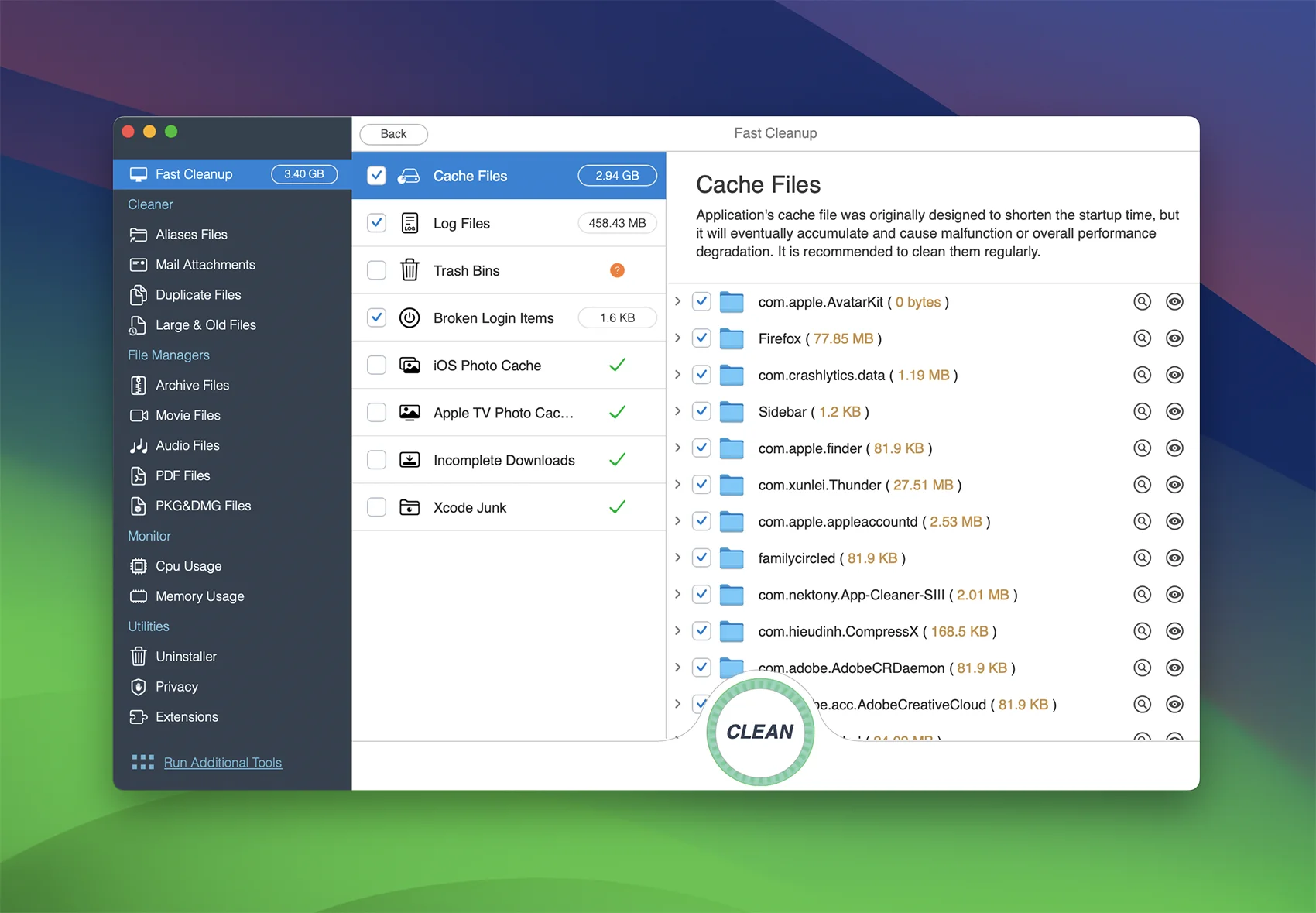Click the Movie Files camera icon
Screen dimensions: 1316x913
[139, 416]
